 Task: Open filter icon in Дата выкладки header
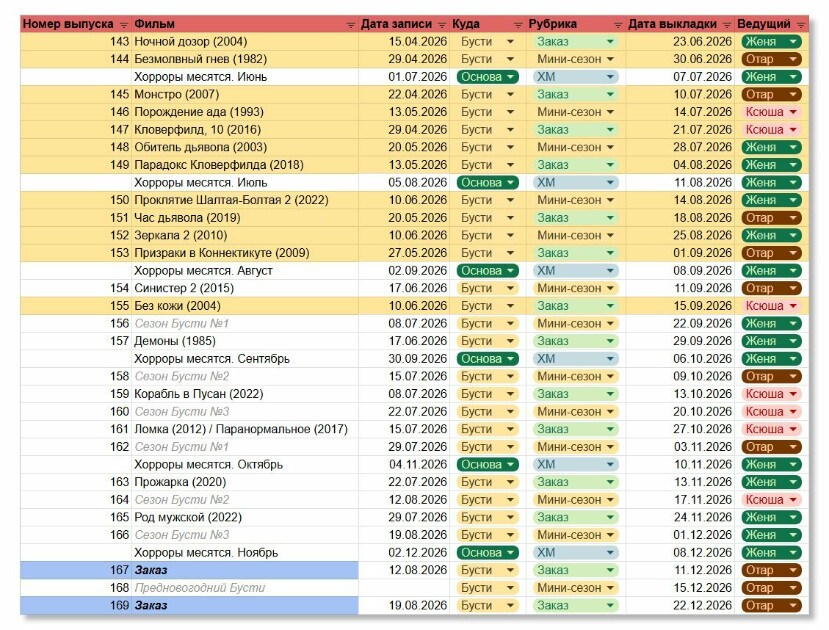point(727,25)
